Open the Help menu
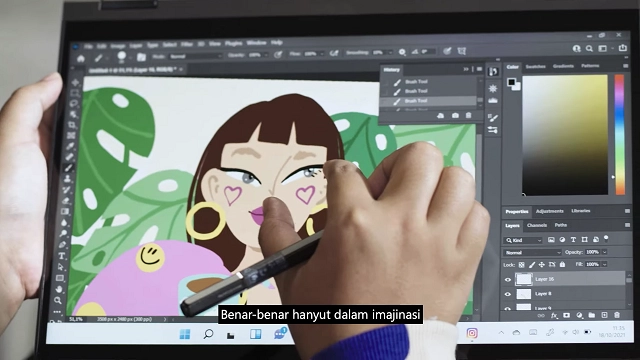640x360 pixels. pyautogui.click(x=277, y=42)
